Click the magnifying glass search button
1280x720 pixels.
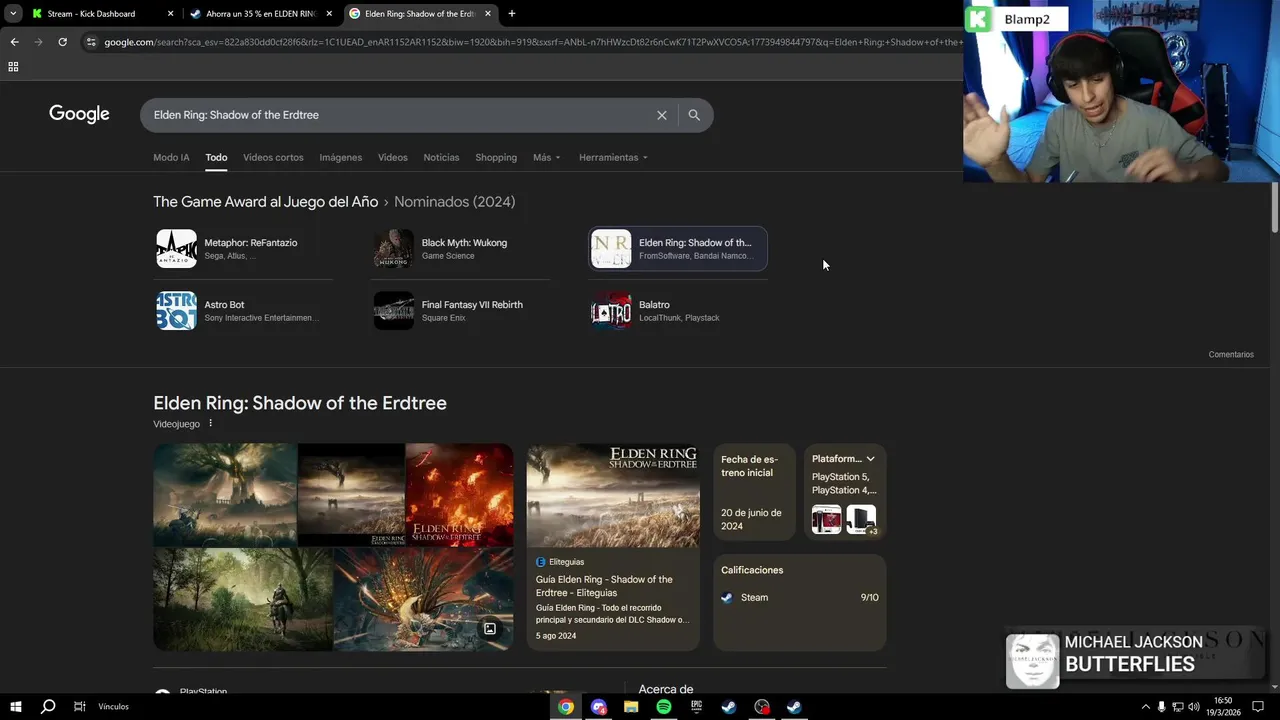coord(694,115)
